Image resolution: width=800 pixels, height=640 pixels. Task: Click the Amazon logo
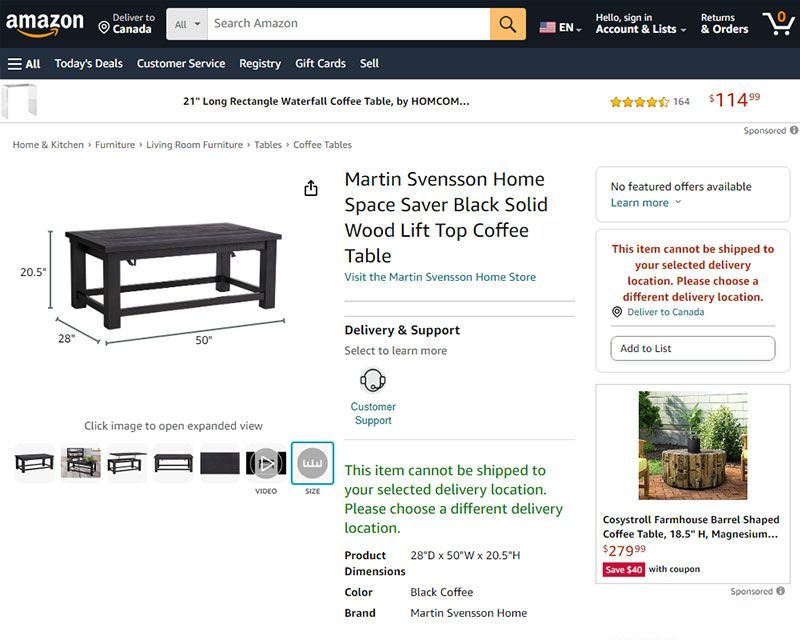[45, 23]
